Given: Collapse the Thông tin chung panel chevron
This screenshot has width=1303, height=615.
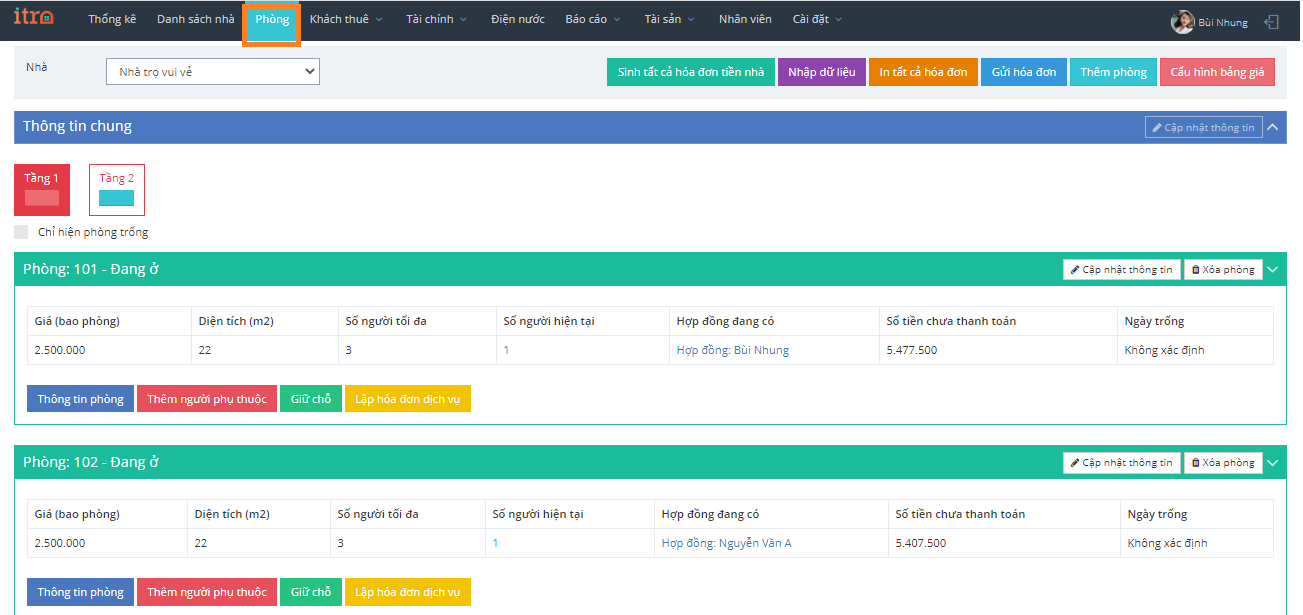Looking at the screenshot, I should pyautogui.click(x=1273, y=127).
